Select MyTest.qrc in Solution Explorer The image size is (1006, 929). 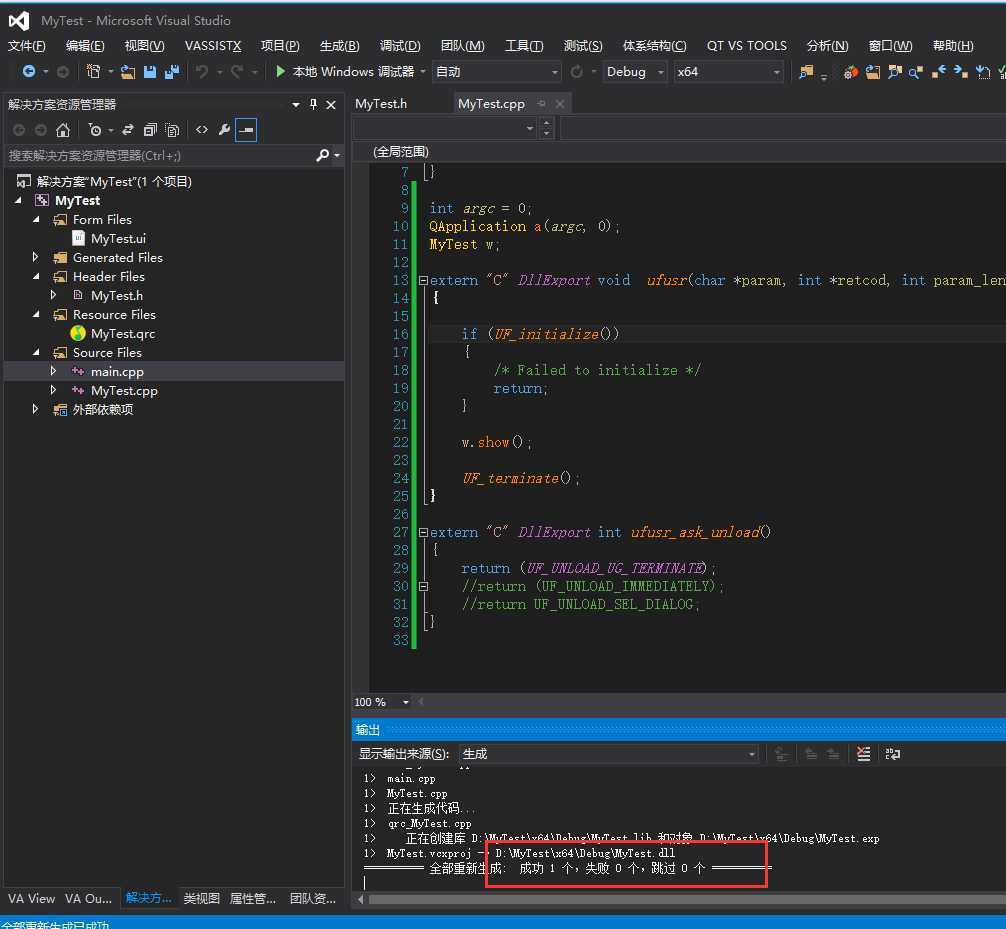coord(123,334)
